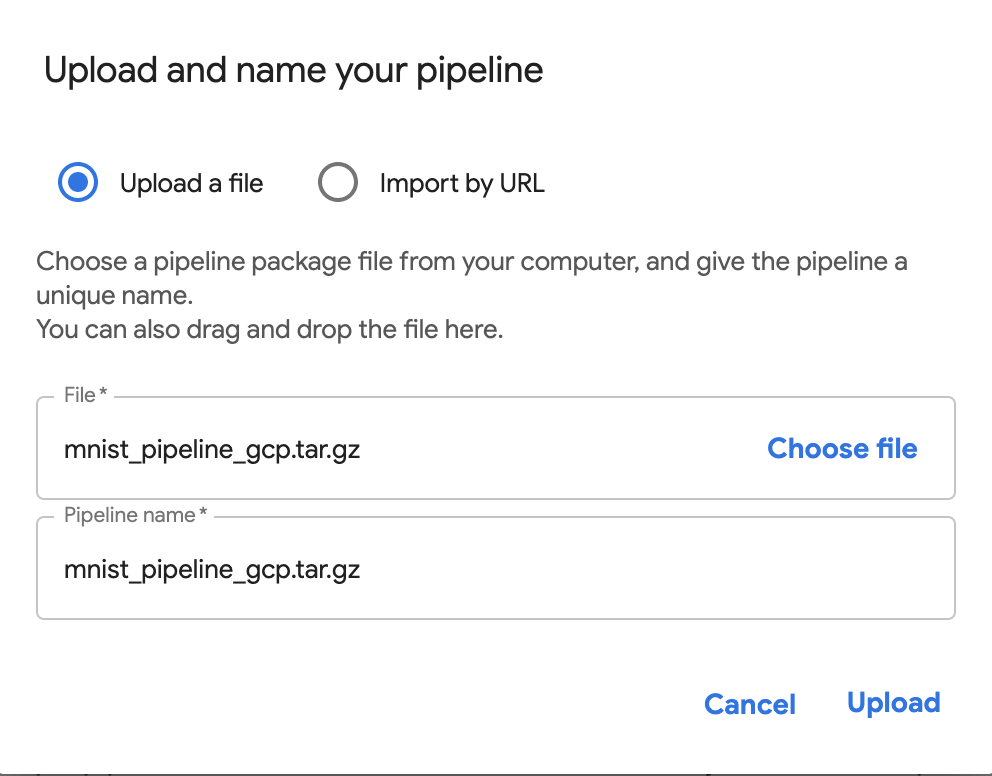Click the 'Upload and name your pipeline' title
This screenshot has width=992, height=776.
[x=294, y=71]
